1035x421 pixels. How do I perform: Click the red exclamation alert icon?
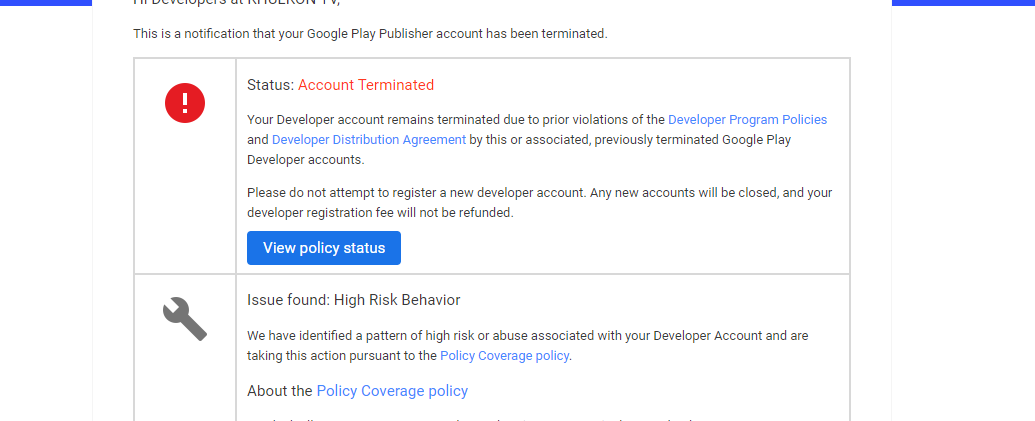pyautogui.click(x=185, y=103)
